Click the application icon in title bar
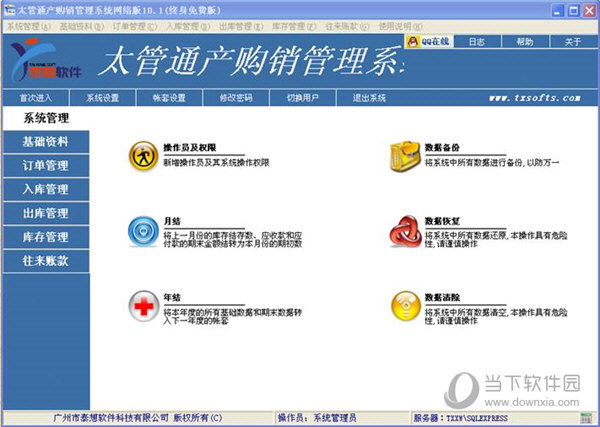The height and width of the screenshot is (427, 600). tap(10, 10)
